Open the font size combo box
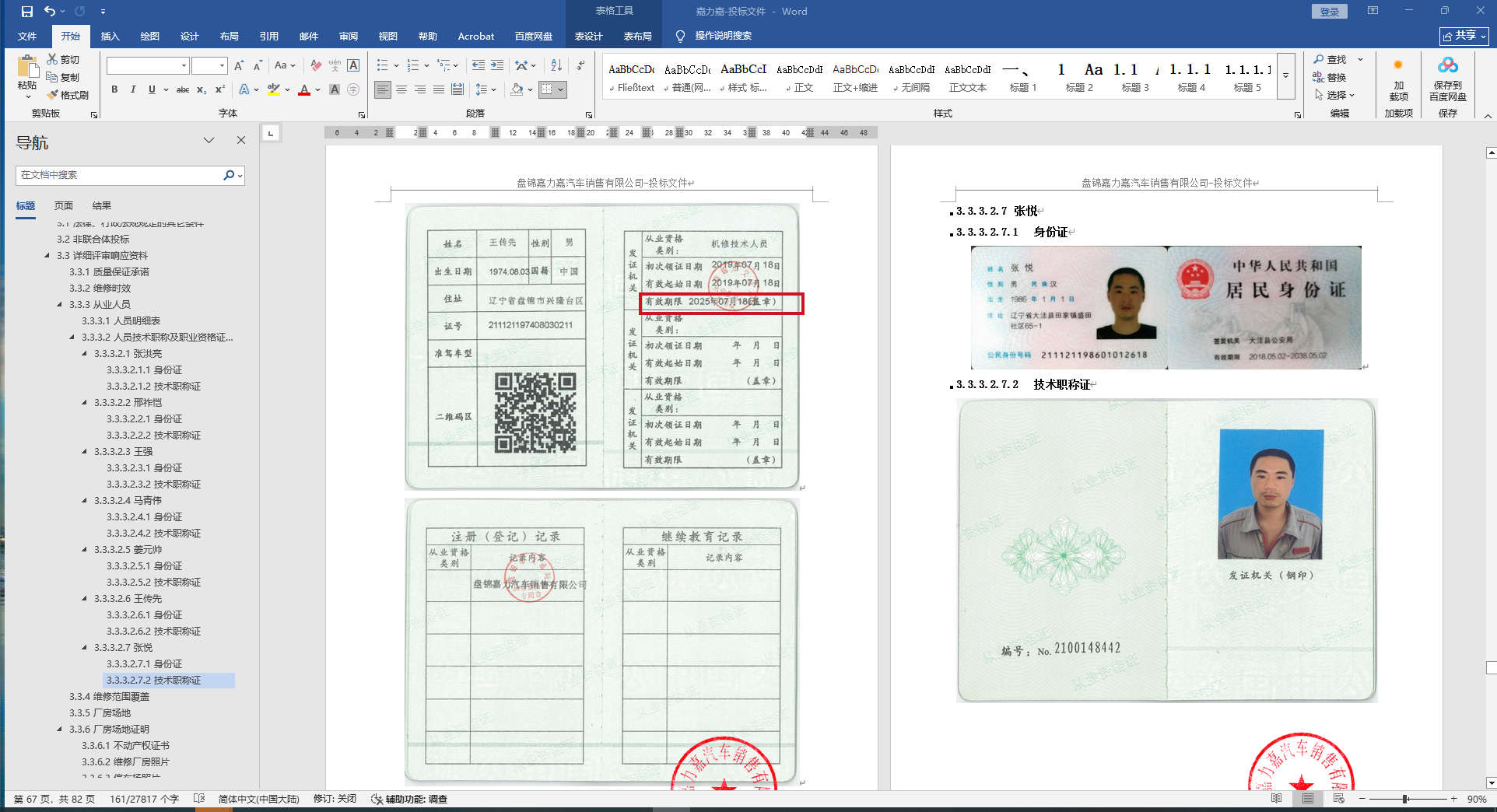1497x812 pixels. point(209,65)
